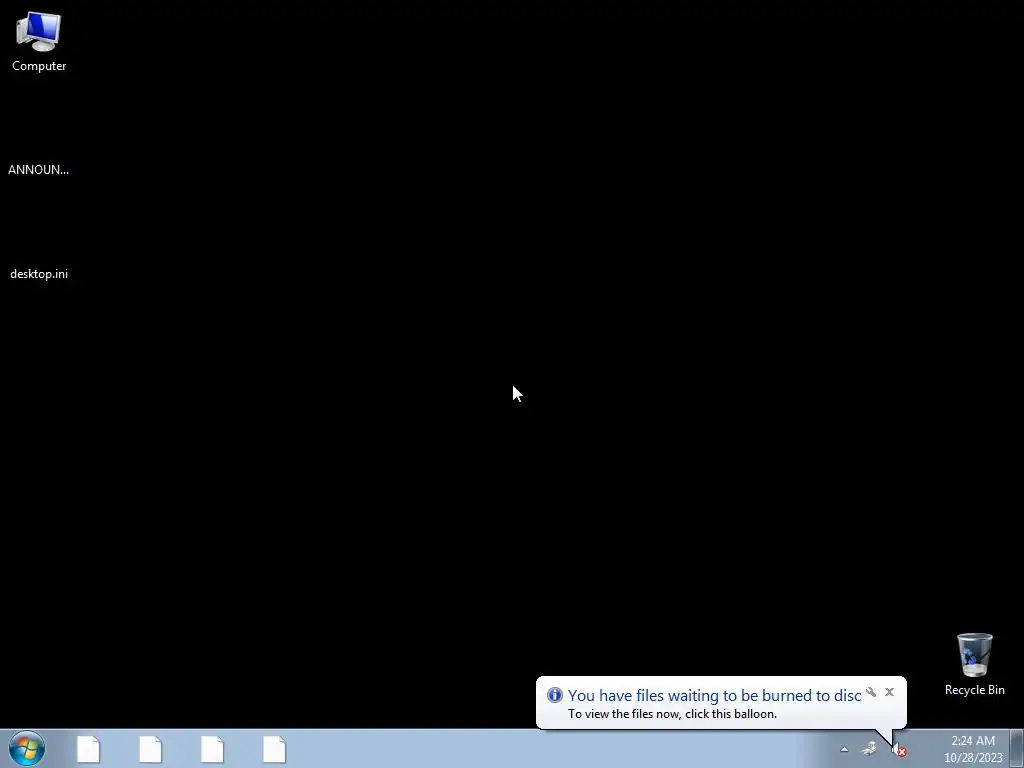This screenshot has height=768, width=1024.
Task: Click 'You have files waiting to be burned' title
Action: [714, 696]
